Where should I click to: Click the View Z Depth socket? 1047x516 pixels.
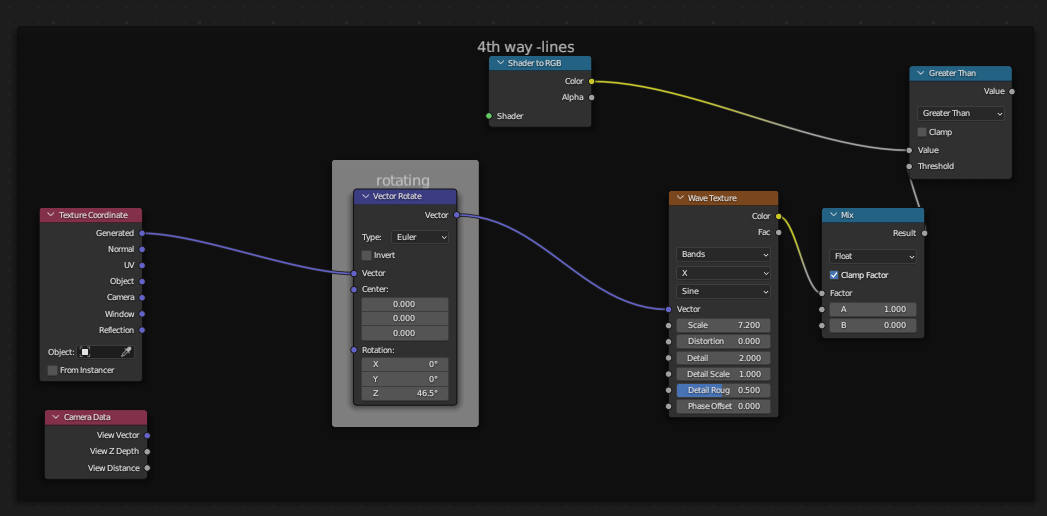click(147, 451)
